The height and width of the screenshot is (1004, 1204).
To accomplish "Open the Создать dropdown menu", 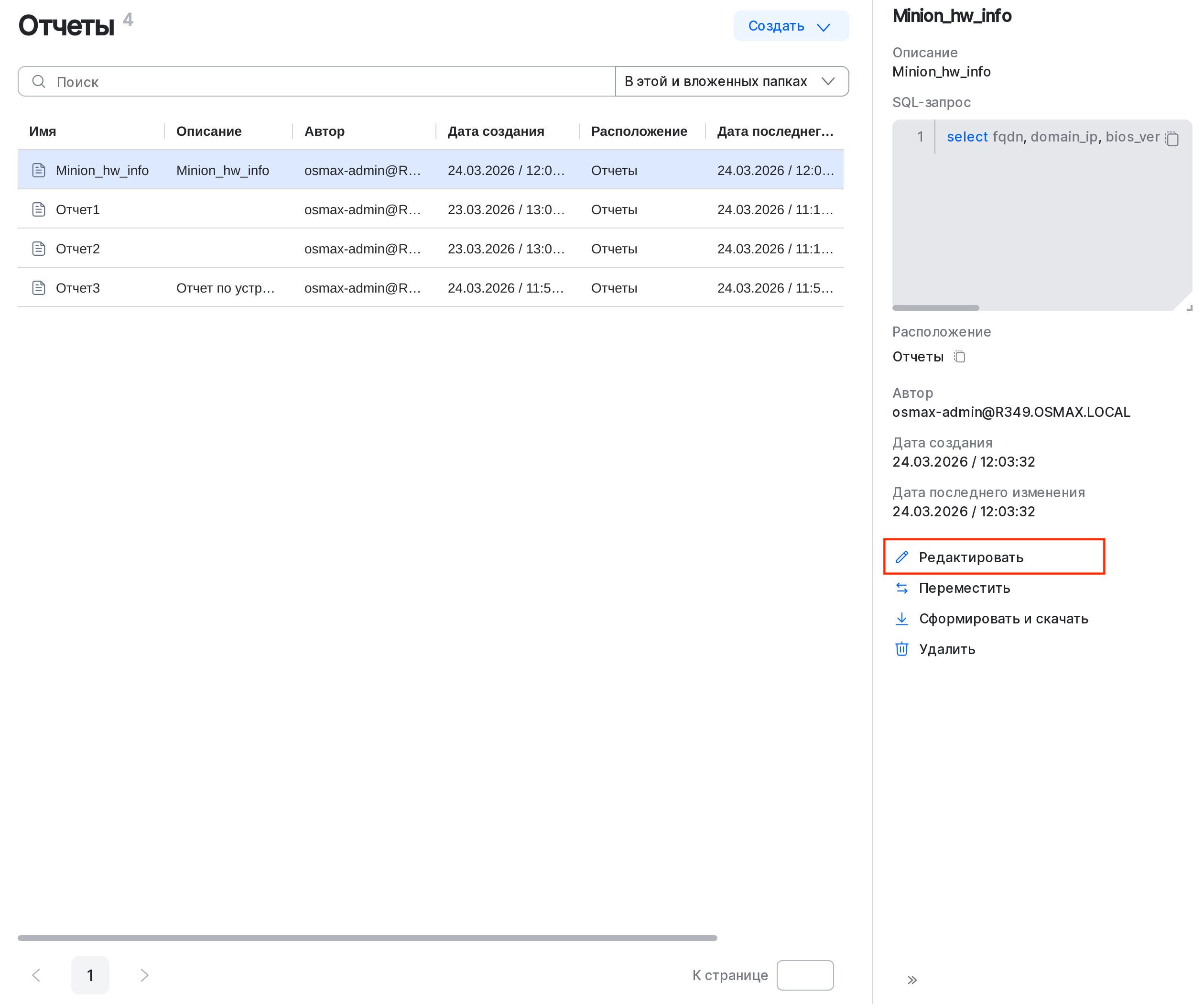I will 791,26.
